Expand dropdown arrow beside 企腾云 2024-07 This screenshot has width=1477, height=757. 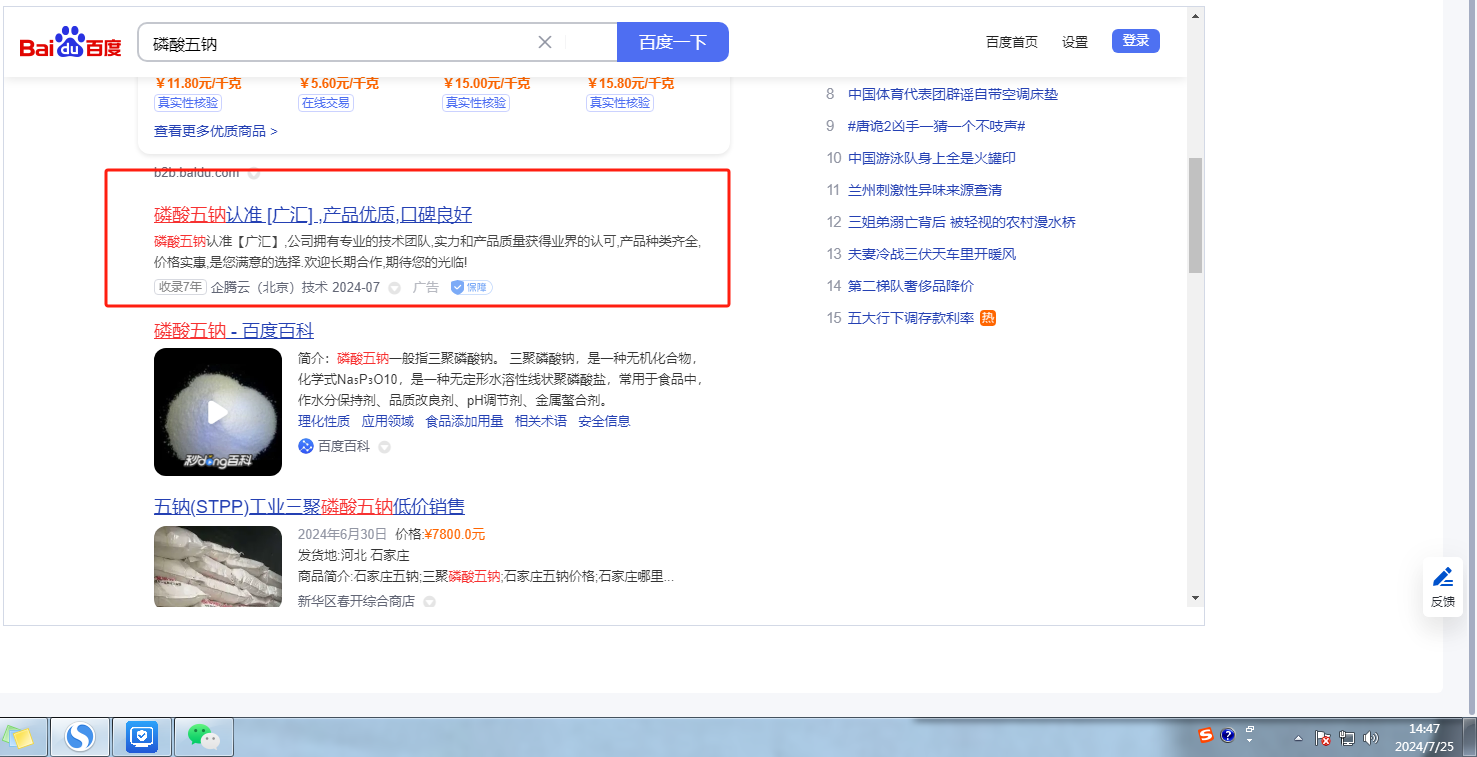click(x=394, y=288)
